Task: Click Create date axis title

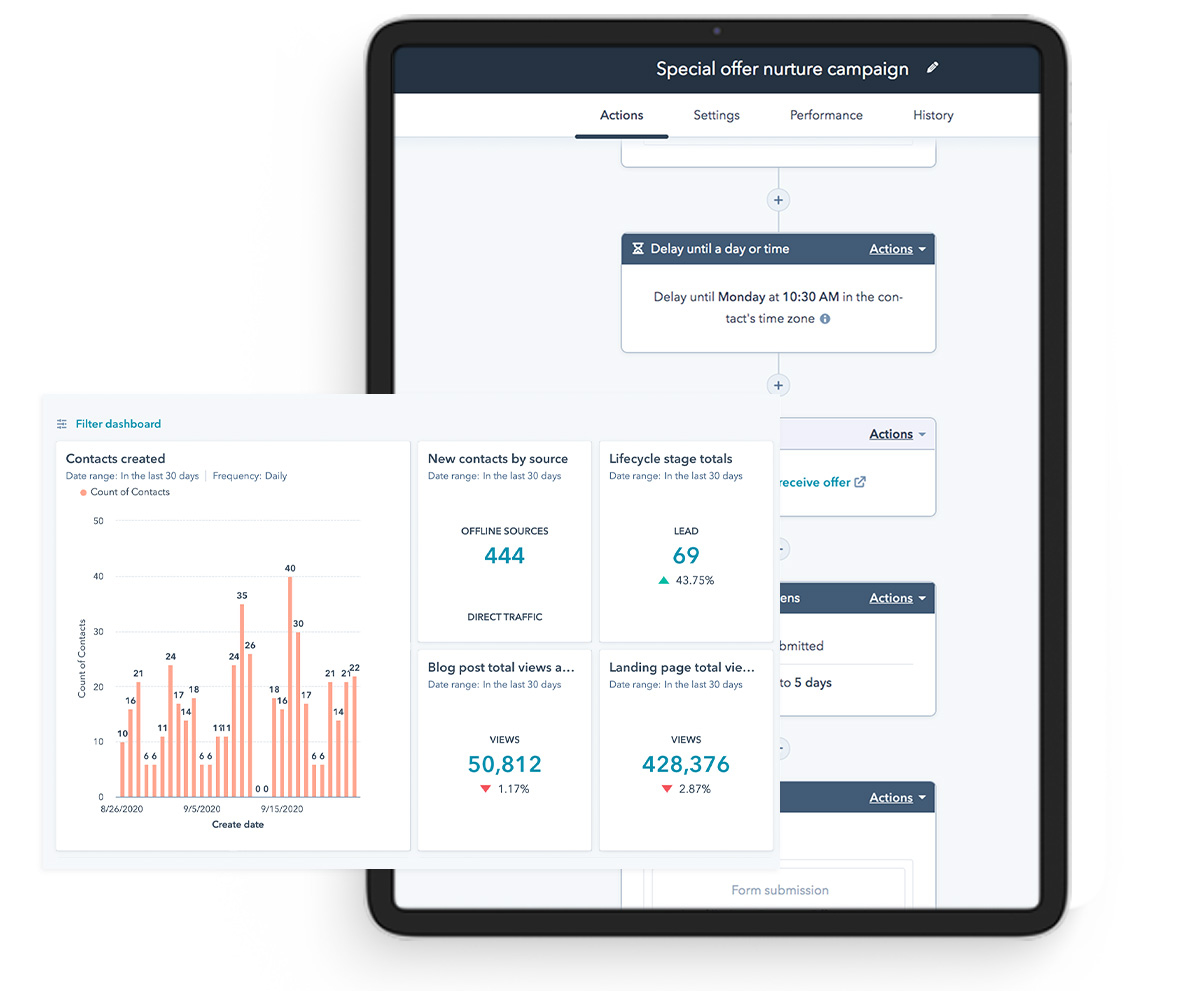Action: click(237, 825)
